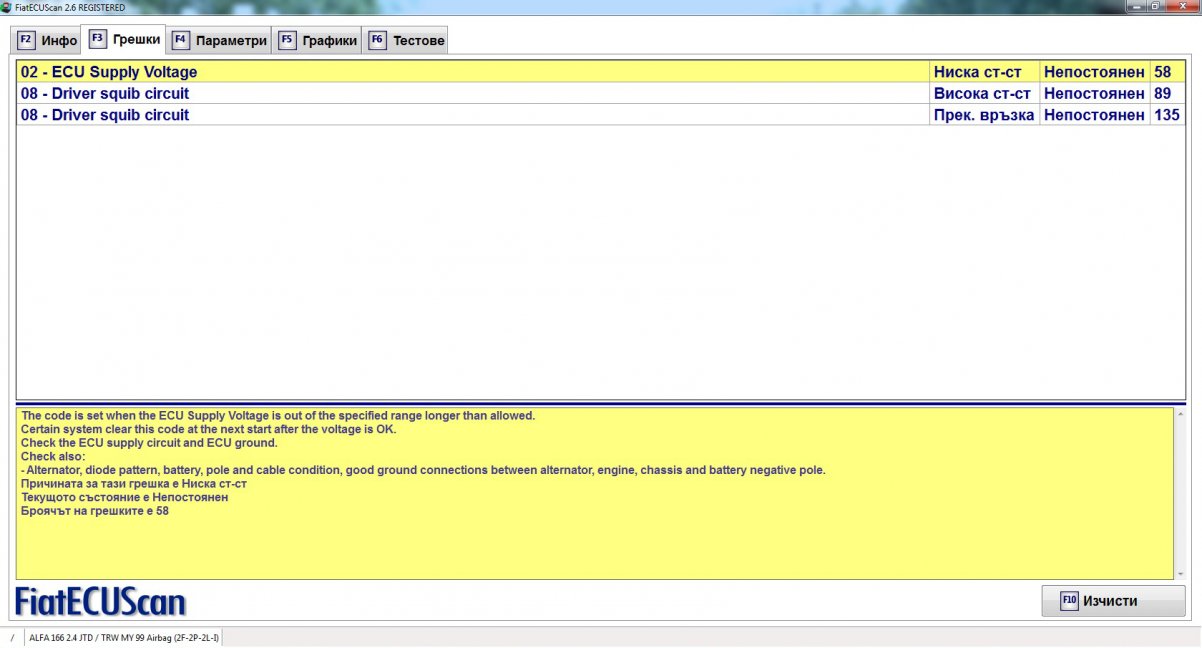
Task: Click the F5 key icon beside Графики
Action: tap(287, 41)
